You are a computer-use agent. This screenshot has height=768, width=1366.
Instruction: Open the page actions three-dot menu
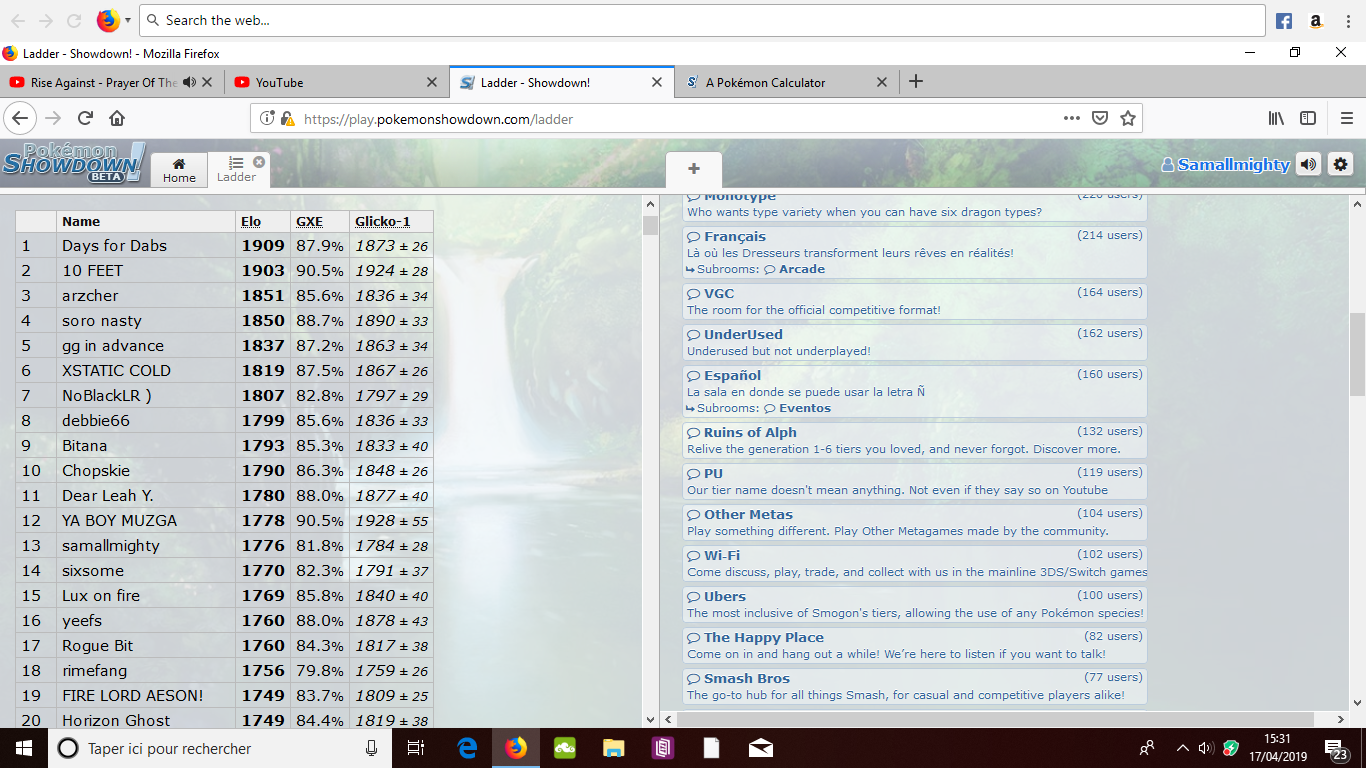pyautogui.click(x=1072, y=118)
